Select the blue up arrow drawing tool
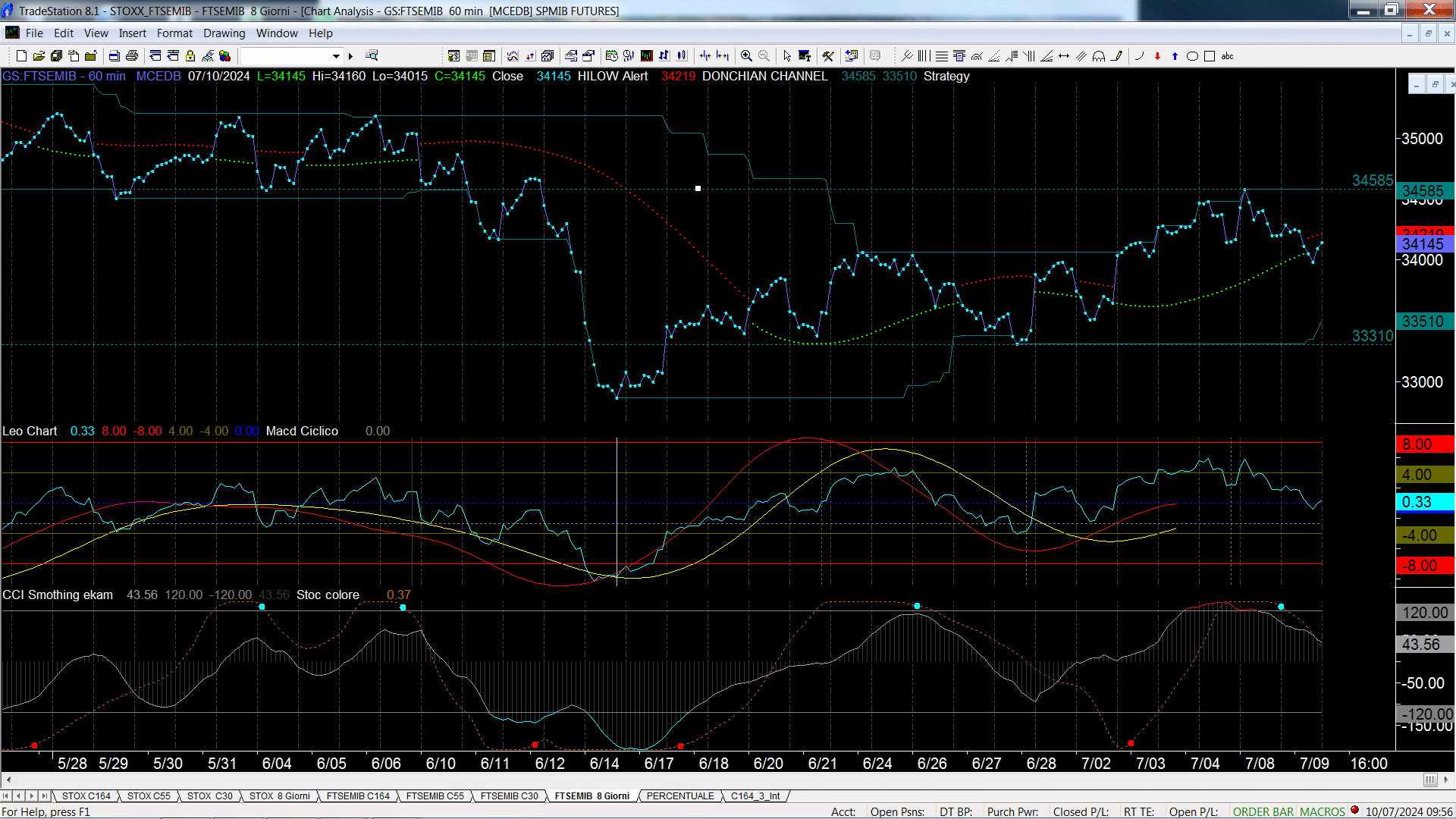This screenshot has height=819, width=1456. pos(1175,56)
